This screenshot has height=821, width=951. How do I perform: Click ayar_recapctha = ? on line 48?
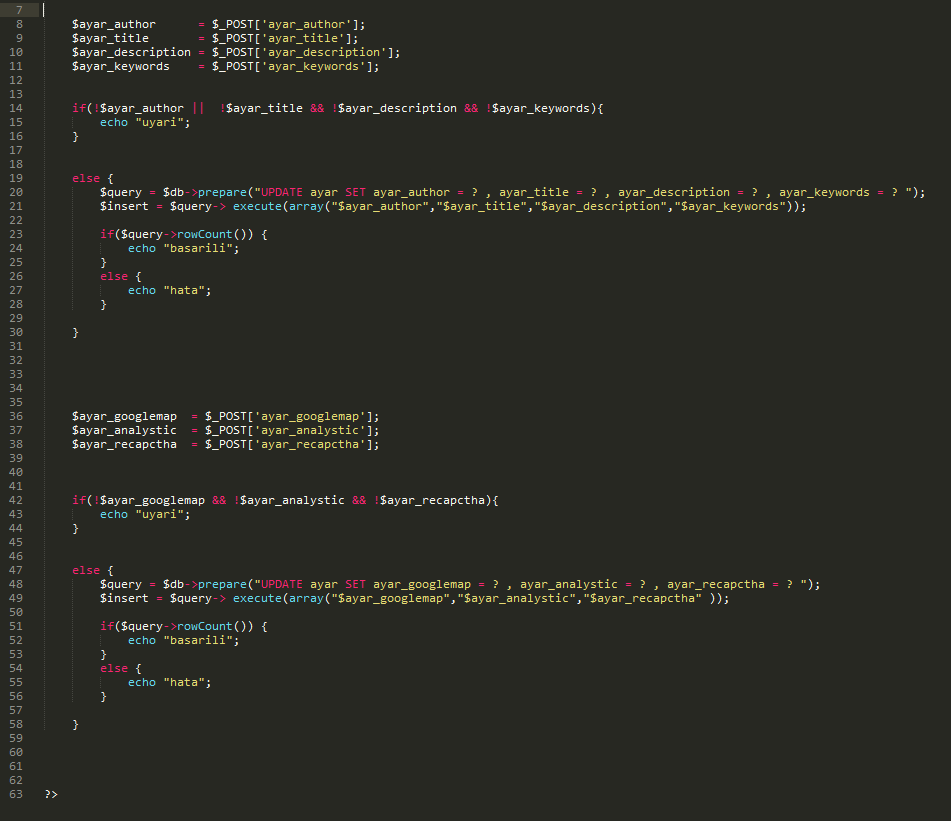coord(730,585)
